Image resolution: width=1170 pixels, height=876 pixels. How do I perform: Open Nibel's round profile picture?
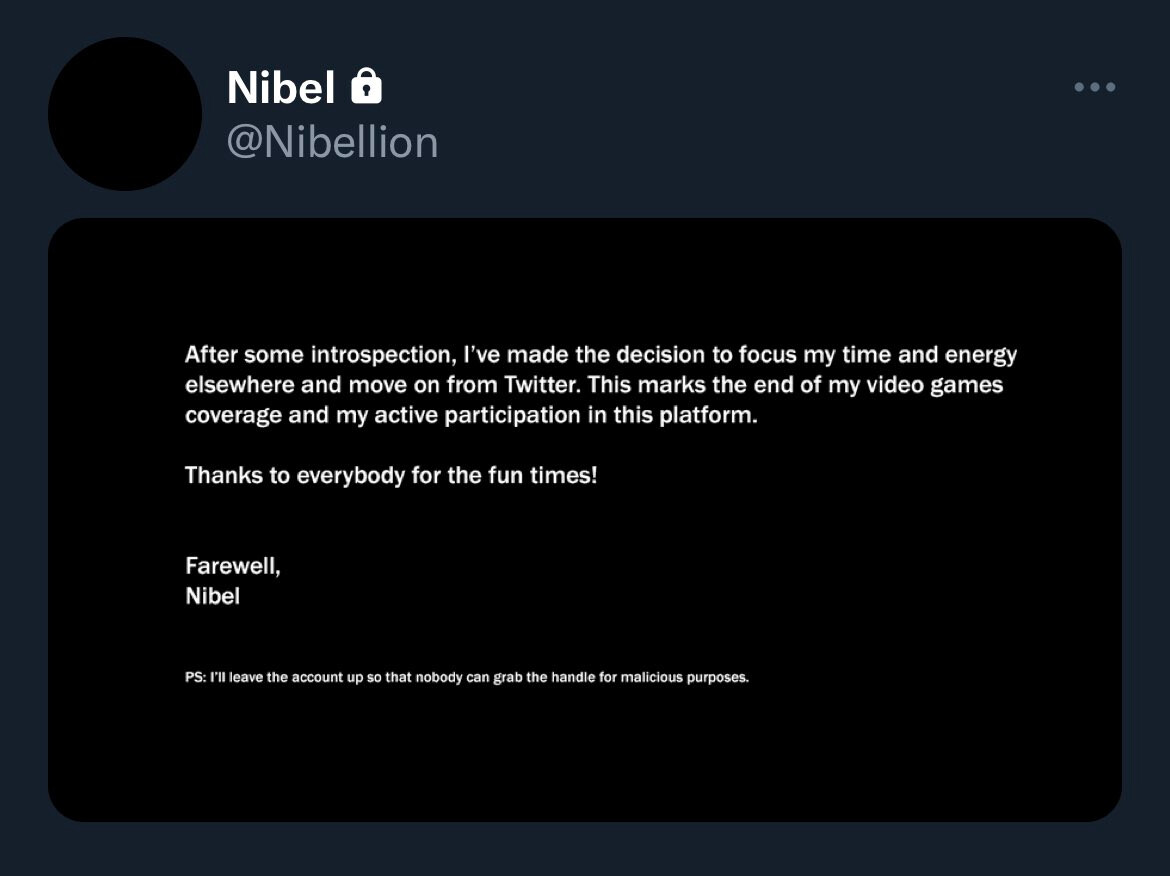125,114
